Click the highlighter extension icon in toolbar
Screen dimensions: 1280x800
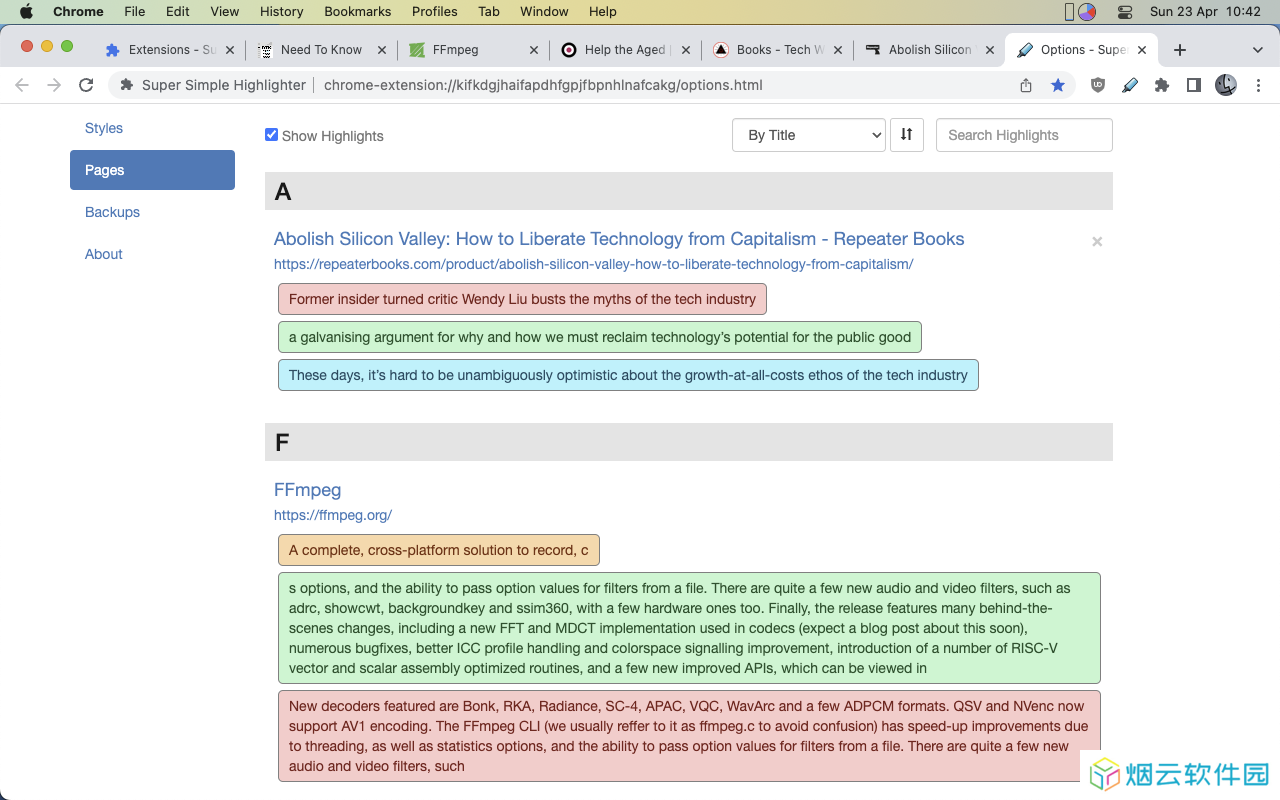[x=1130, y=85]
